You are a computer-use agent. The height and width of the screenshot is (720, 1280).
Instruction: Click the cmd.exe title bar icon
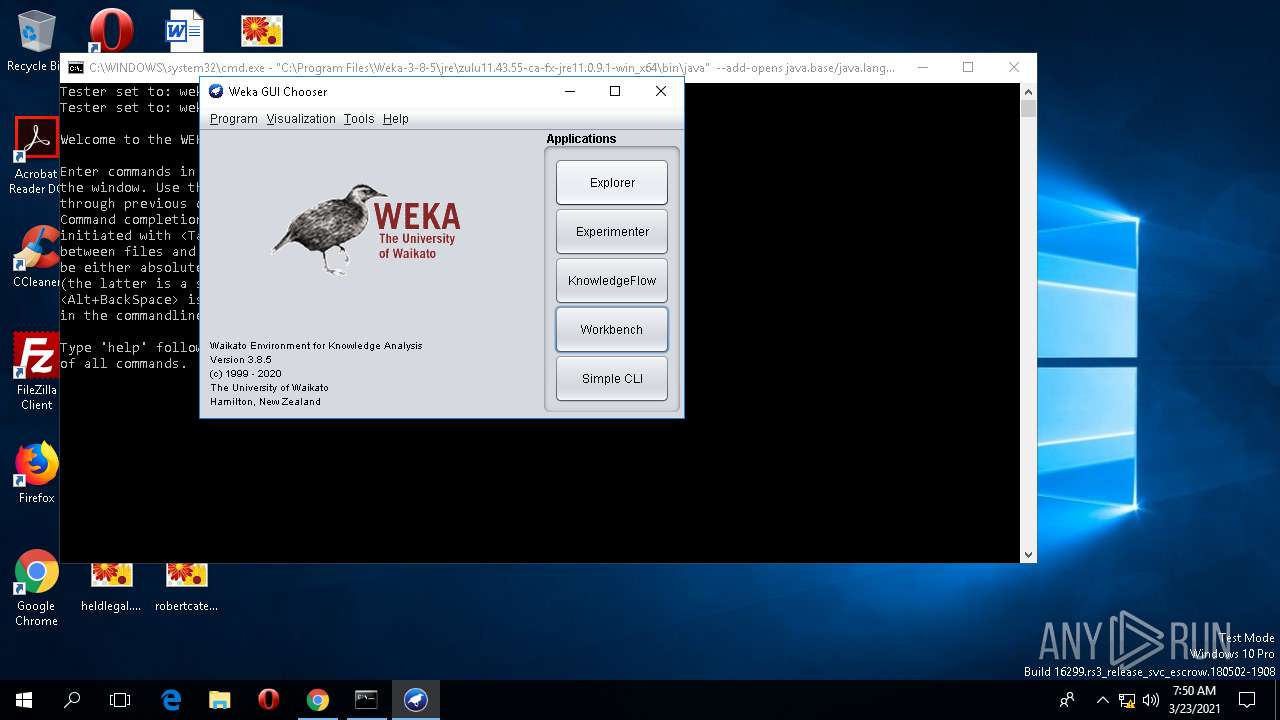[x=76, y=68]
